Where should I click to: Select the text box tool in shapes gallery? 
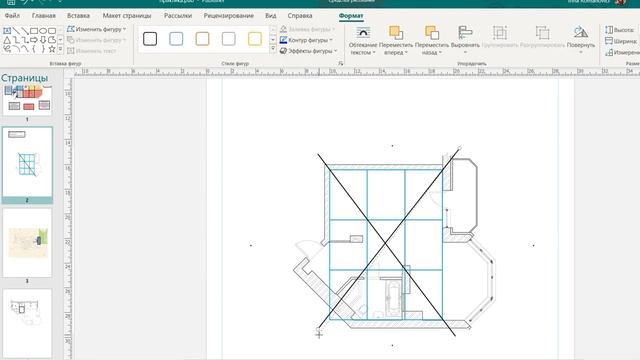tap(7, 31)
